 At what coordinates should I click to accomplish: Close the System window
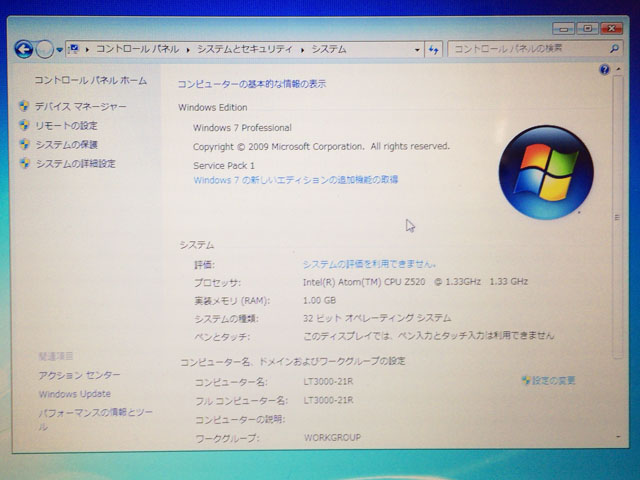click(x=611, y=28)
